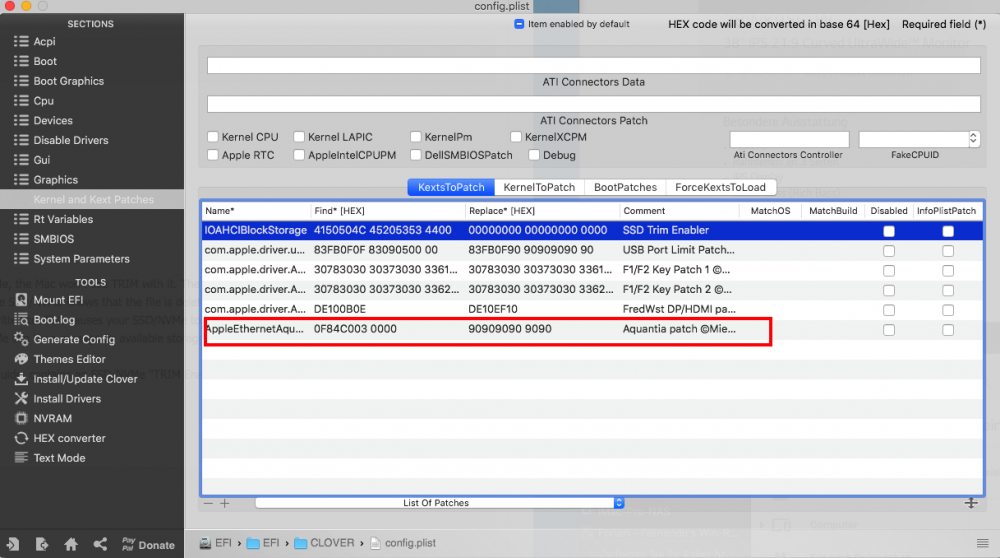Select Kernel and Kext Patches section
Viewport: 1000px width, 558px height.
[93, 200]
